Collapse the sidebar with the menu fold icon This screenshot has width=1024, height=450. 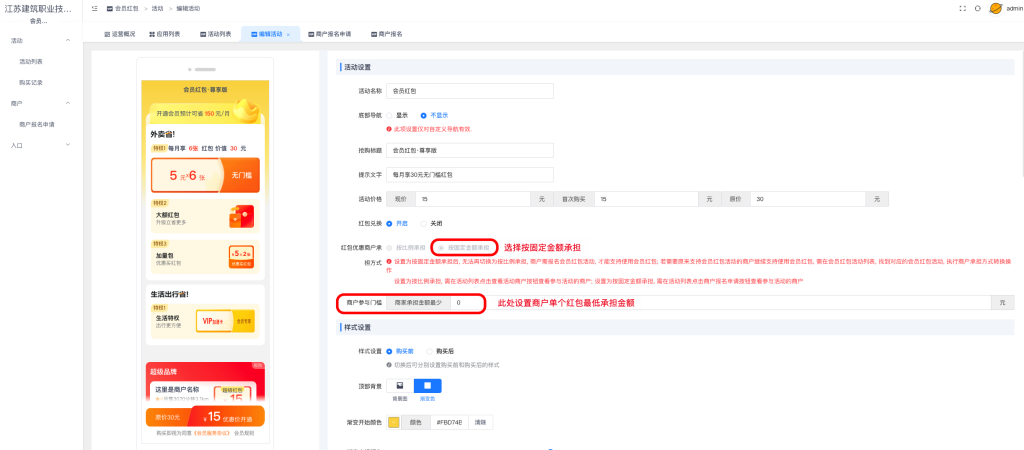click(x=94, y=8)
